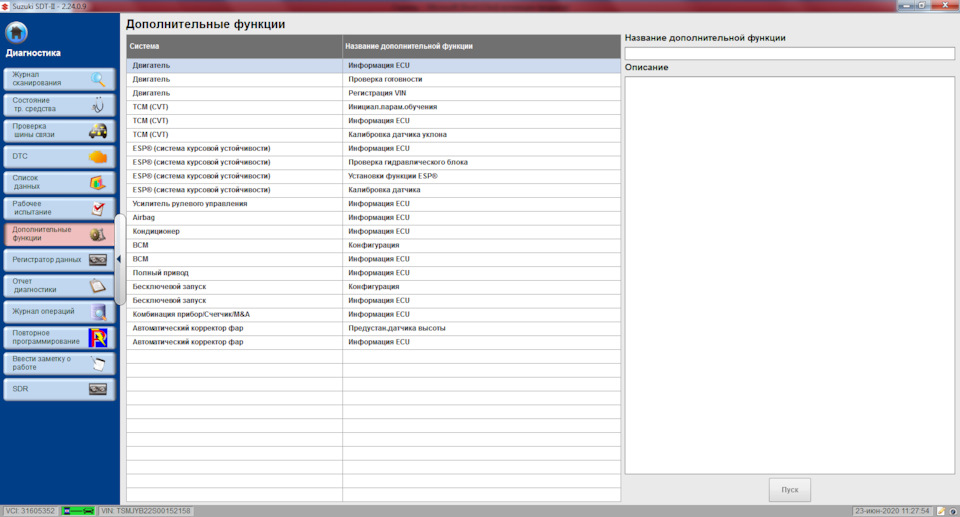Collapse the sidebar using the arrow handle
The image size is (960, 517).
coord(119,260)
